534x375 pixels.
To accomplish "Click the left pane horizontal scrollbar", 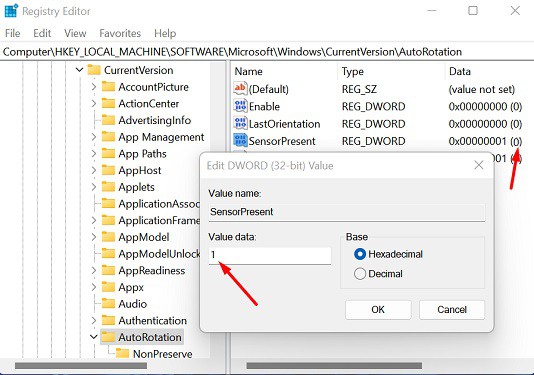I will coord(81,366).
